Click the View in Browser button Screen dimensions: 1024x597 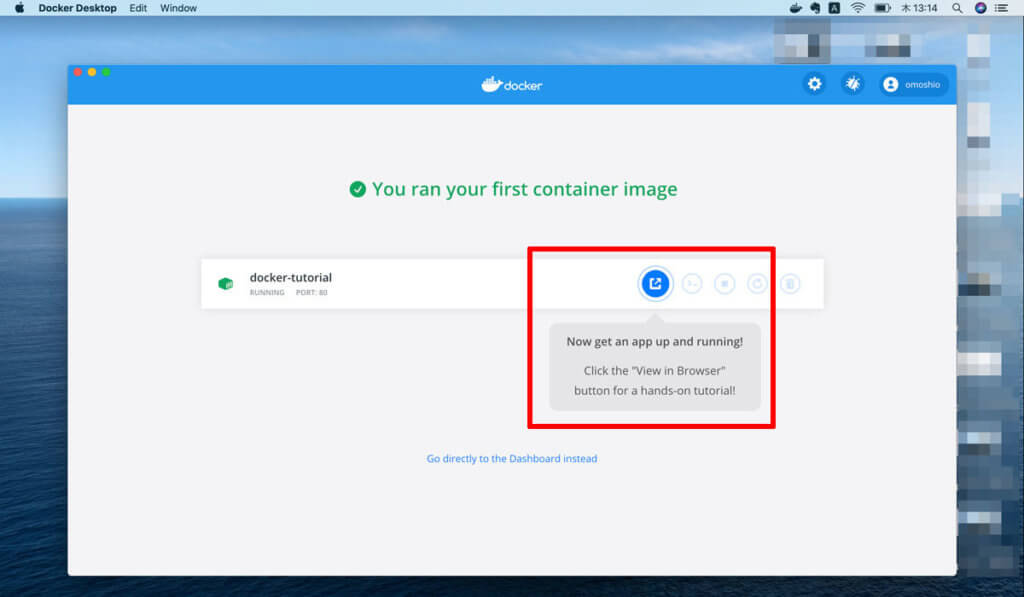pyautogui.click(x=655, y=284)
